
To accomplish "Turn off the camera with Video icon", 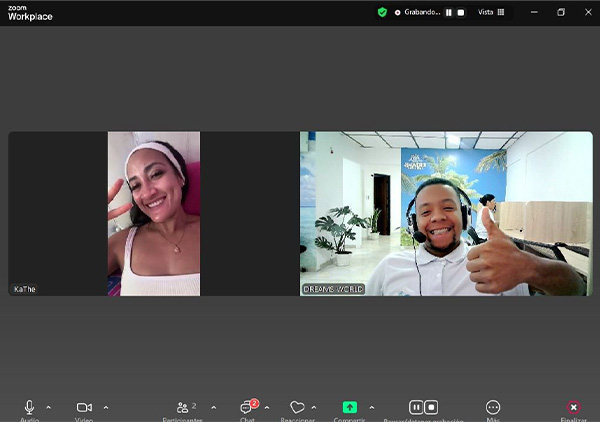I will (84, 407).
